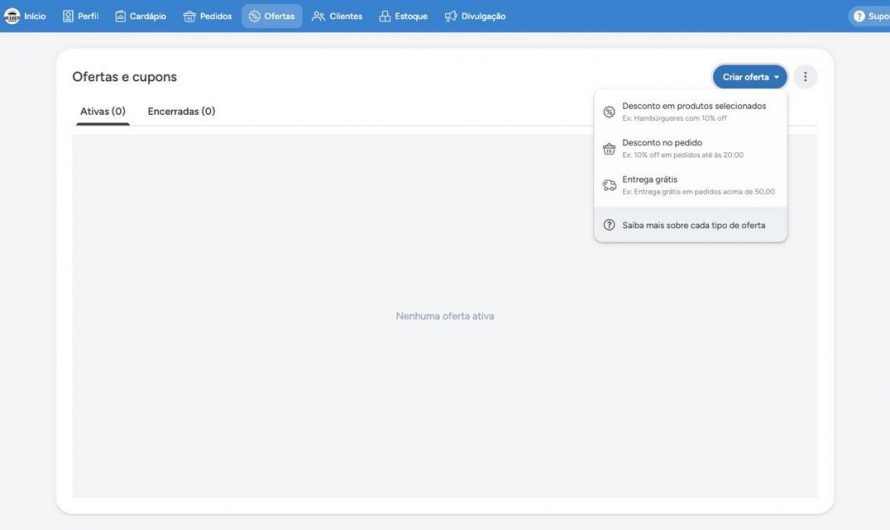Click the Pedidos basket icon
890x530 pixels.
tap(190, 16)
